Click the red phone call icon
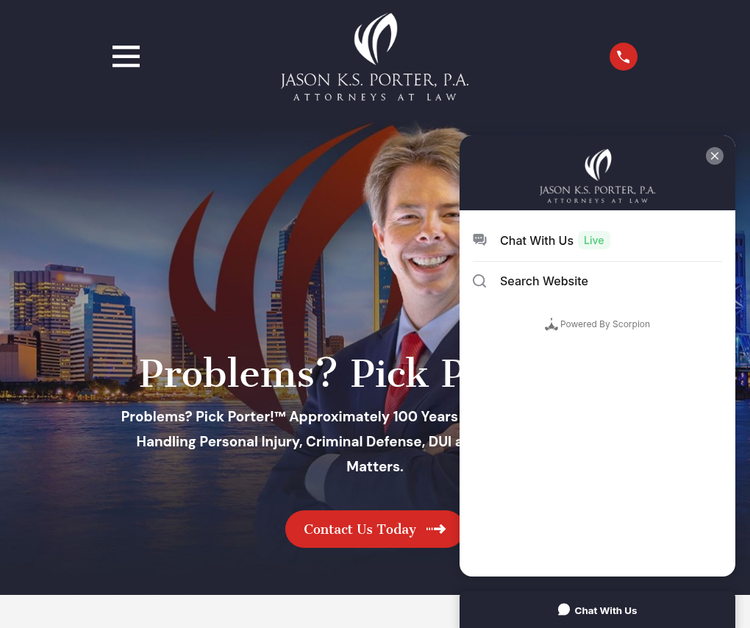This screenshot has width=750, height=628. [x=623, y=56]
